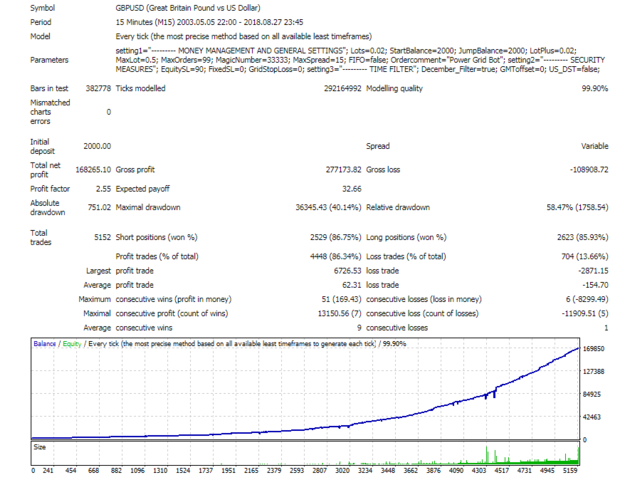640x480 pixels.
Task: Click short positions value 2529 (86.75%)
Action: click(336, 237)
